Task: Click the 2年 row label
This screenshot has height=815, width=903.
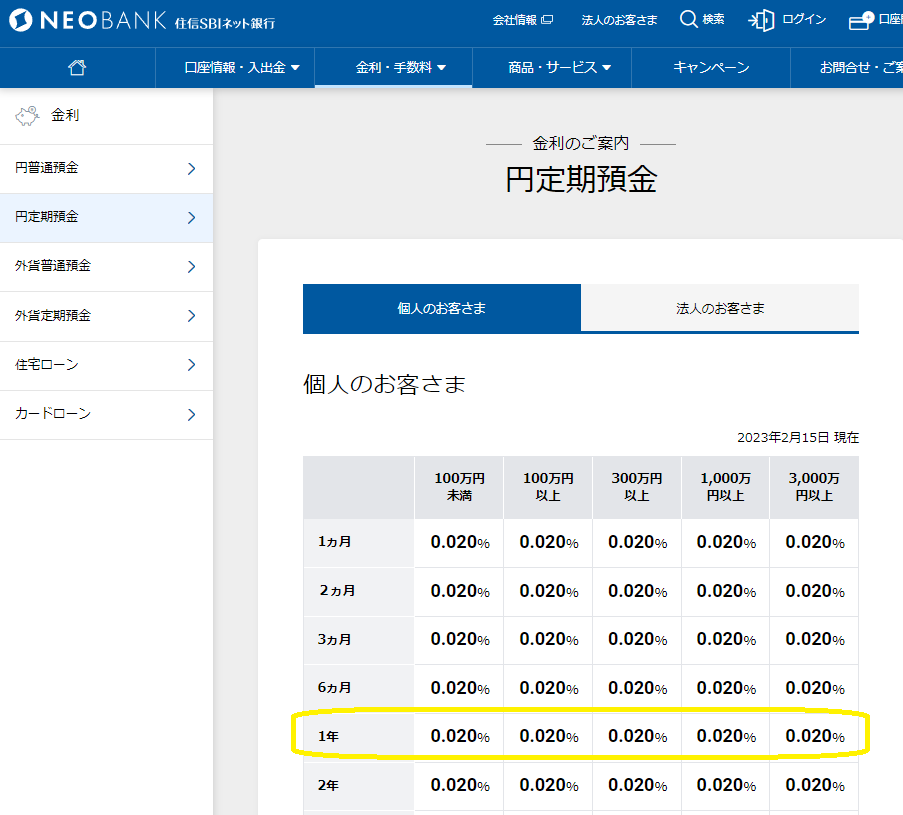Action: click(328, 785)
